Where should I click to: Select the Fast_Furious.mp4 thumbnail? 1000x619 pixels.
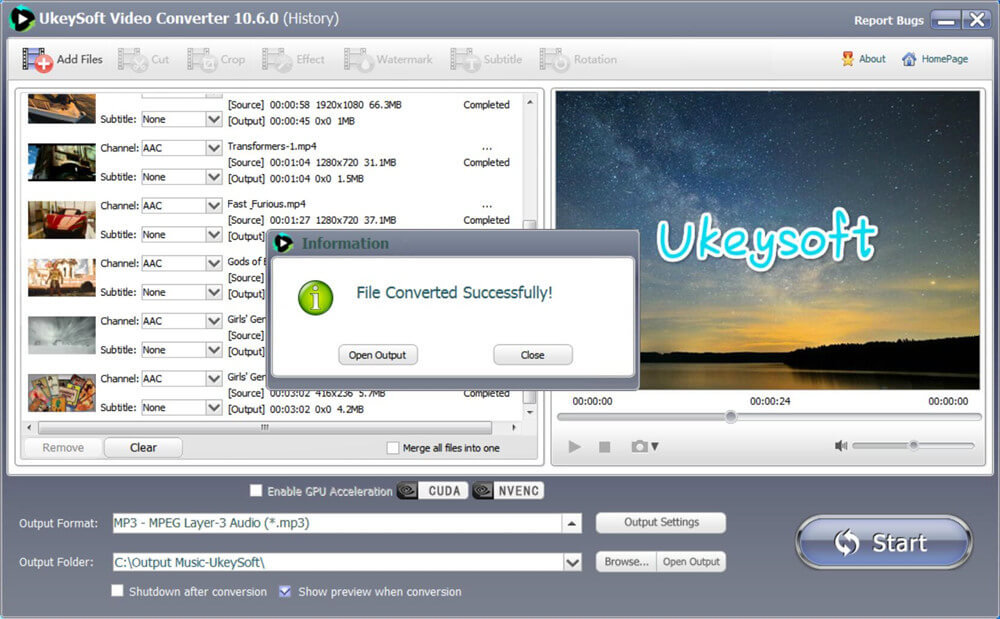62,220
